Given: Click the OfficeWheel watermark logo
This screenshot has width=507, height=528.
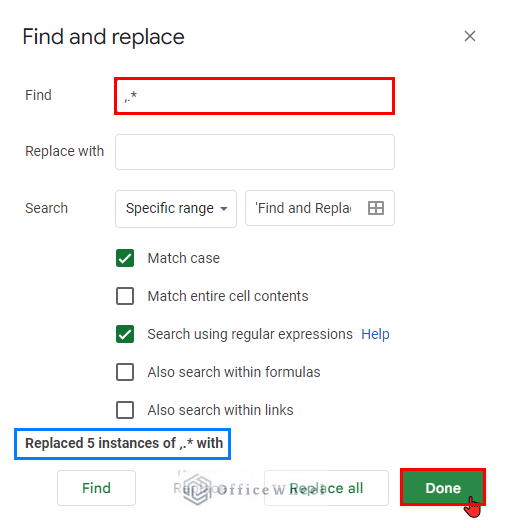Looking at the screenshot, I should (x=198, y=490).
